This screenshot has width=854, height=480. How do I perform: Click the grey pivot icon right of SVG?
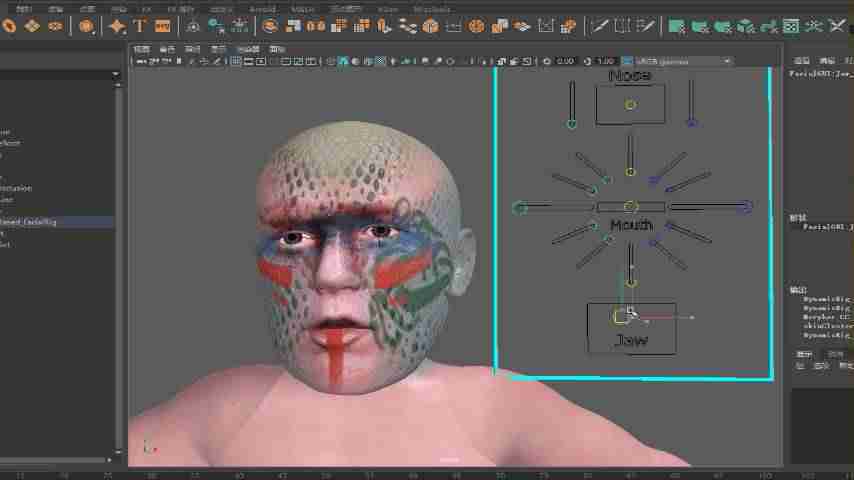click(x=192, y=26)
